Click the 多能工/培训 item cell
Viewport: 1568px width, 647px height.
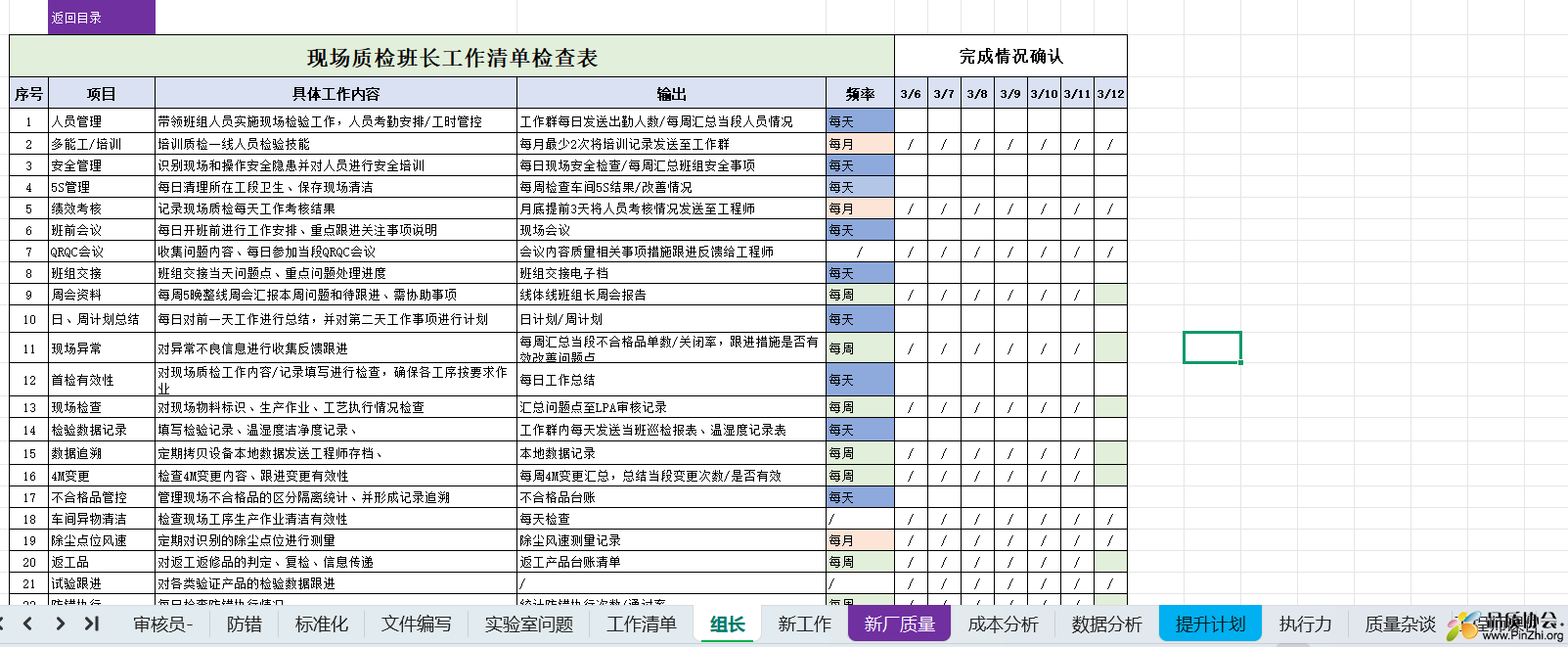(x=102, y=144)
